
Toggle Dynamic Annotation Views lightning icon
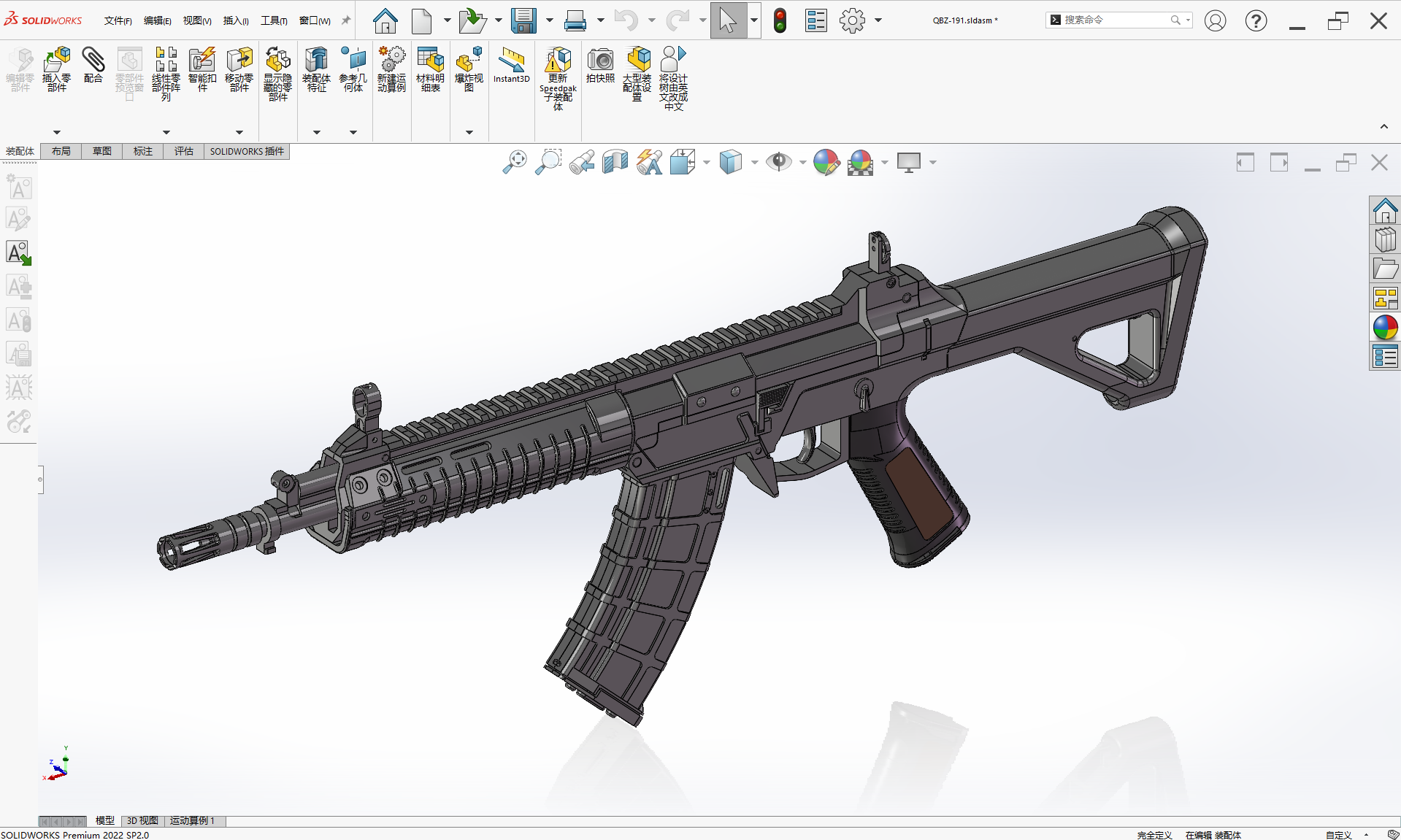click(x=649, y=162)
